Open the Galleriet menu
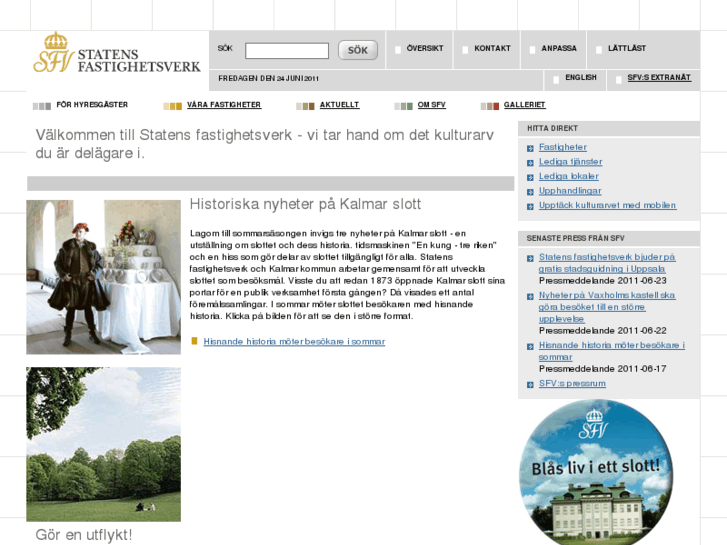 524,105
